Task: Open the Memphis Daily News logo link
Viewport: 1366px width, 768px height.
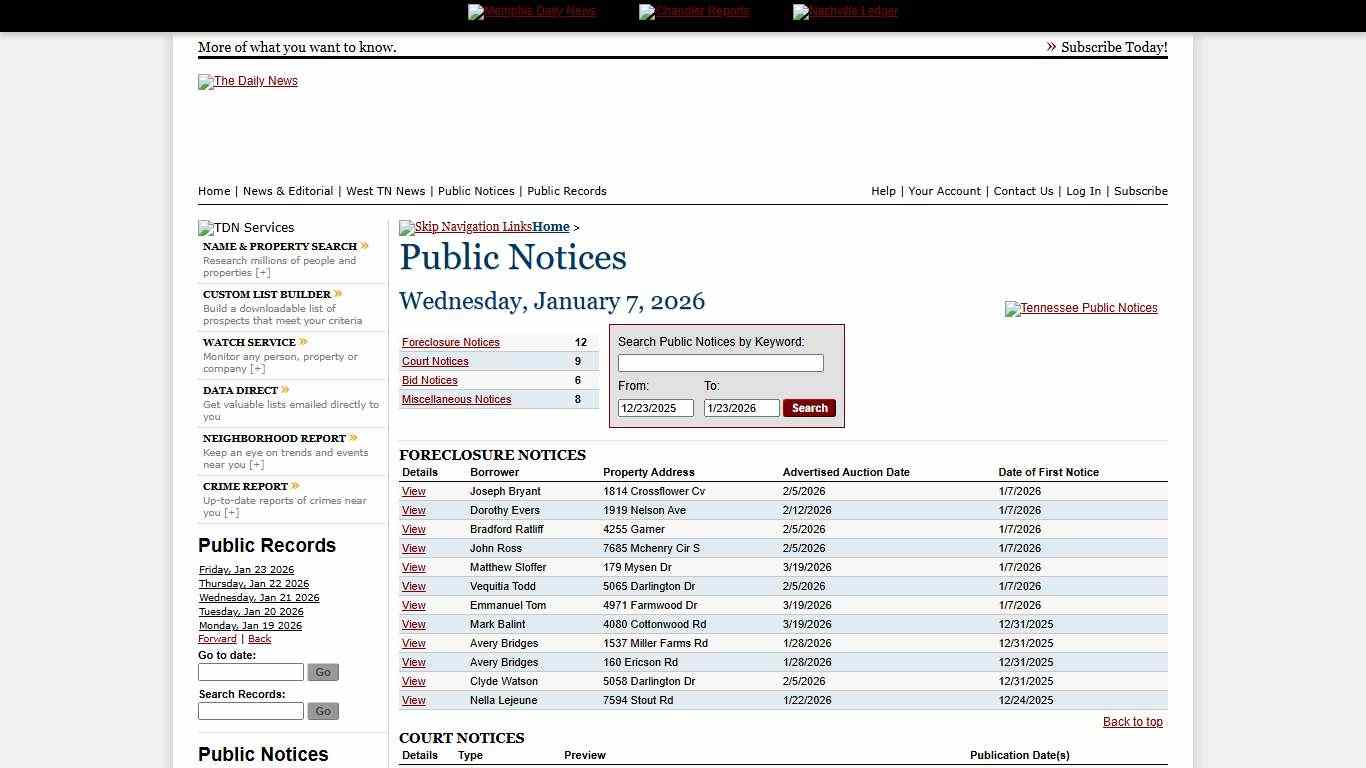Action: (532, 11)
